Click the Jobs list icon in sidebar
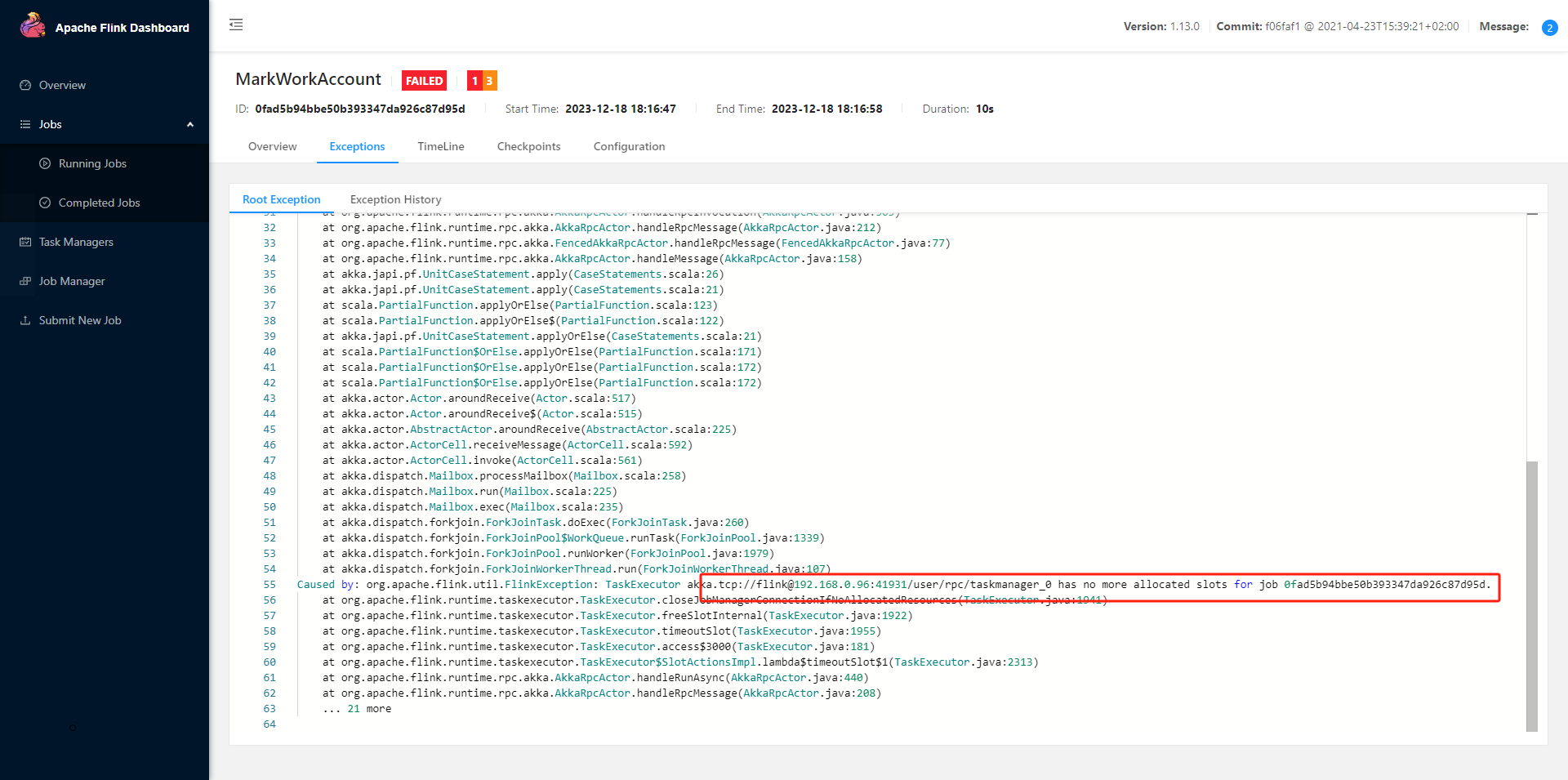The image size is (1568, 780). click(25, 124)
